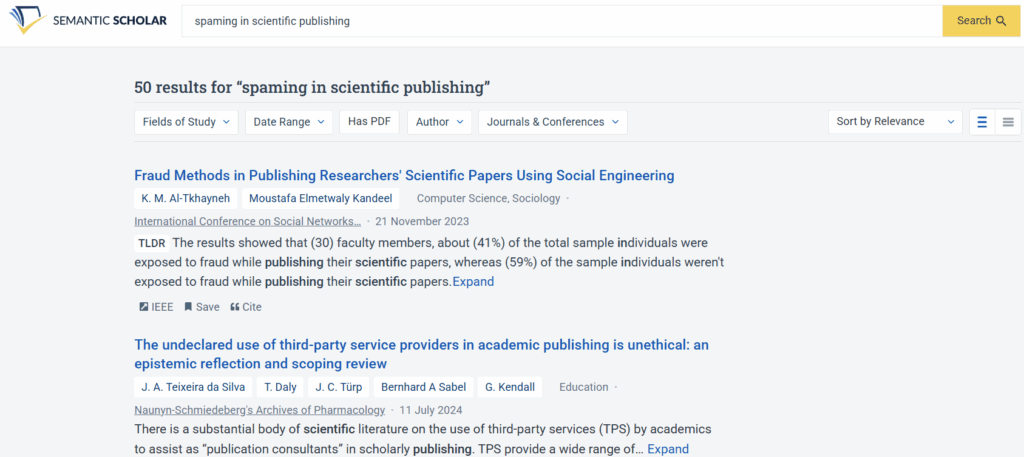Cite the Fraud Methods paper
The width and height of the screenshot is (1024, 457).
(245, 307)
